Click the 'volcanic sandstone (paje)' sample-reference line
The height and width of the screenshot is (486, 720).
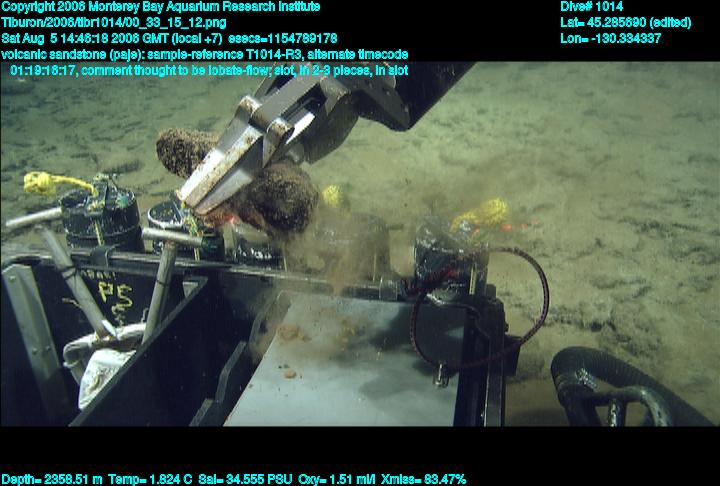[204, 55]
